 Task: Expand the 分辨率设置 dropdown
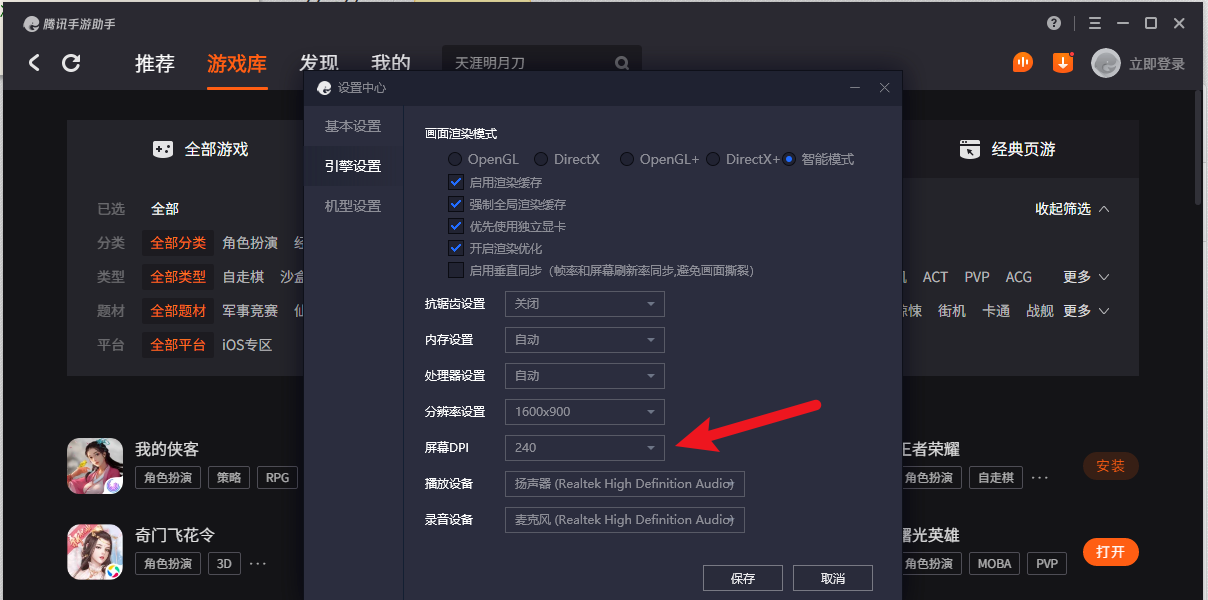pyautogui.click(x=585, y=412)
